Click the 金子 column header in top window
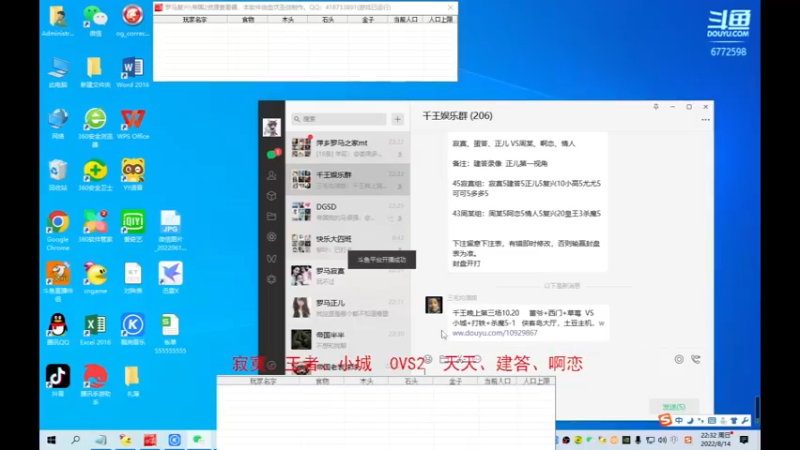The image size is (800, 450). click(x=367, y=19)
